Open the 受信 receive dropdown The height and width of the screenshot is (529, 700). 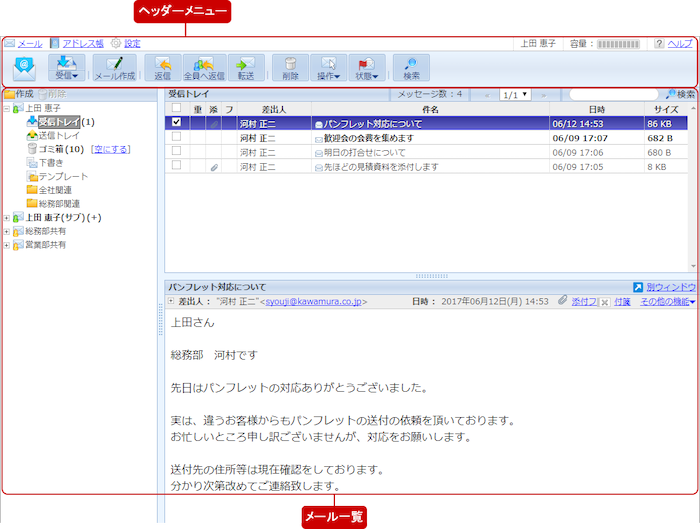pyautogui.click(x=68, y=68)
